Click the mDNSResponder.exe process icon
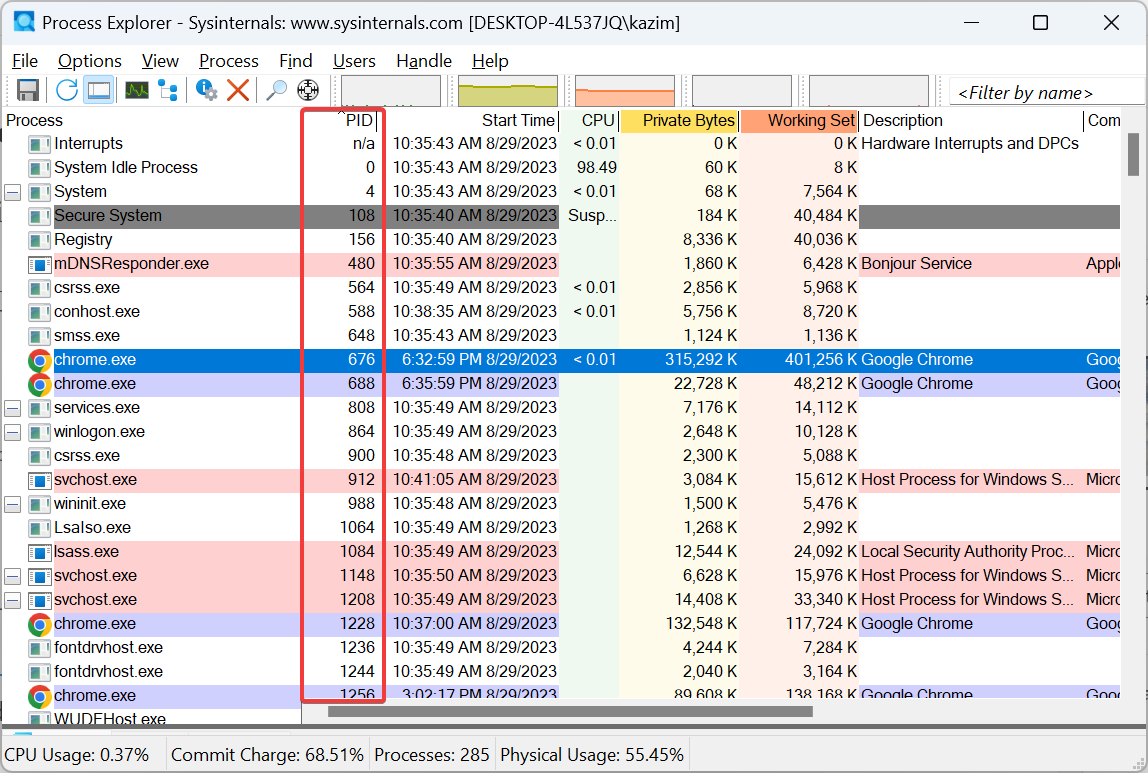 pyautogui.click(x=40, y=264)
